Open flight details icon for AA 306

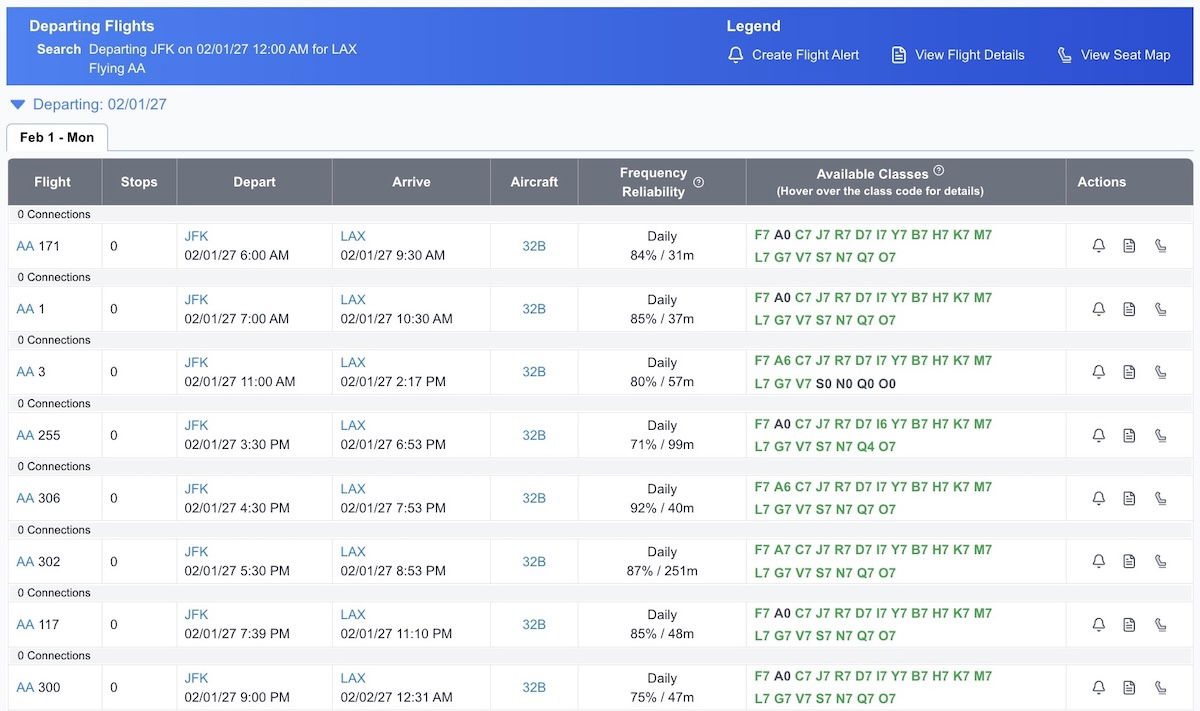(1129, 498)
